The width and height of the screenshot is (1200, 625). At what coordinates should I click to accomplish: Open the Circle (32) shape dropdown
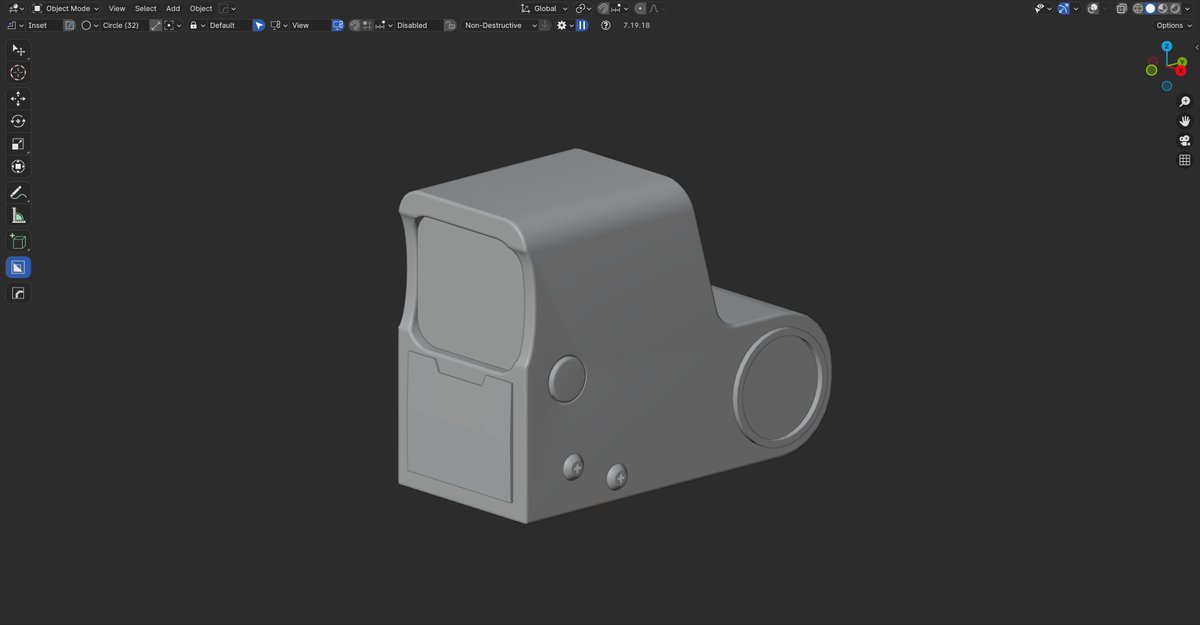(113, 25)
